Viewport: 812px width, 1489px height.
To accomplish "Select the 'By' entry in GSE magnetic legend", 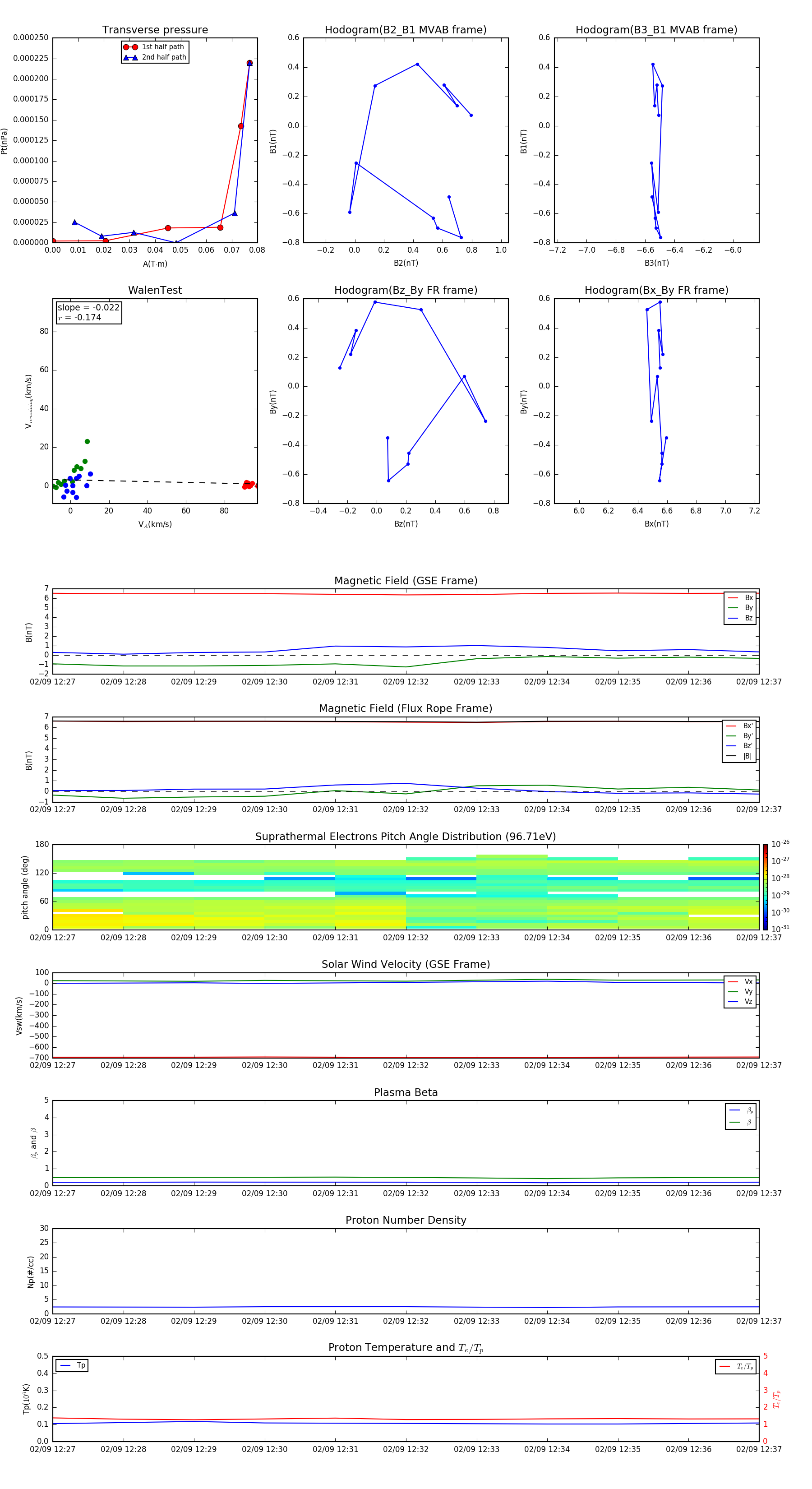I will pos(741,607).
